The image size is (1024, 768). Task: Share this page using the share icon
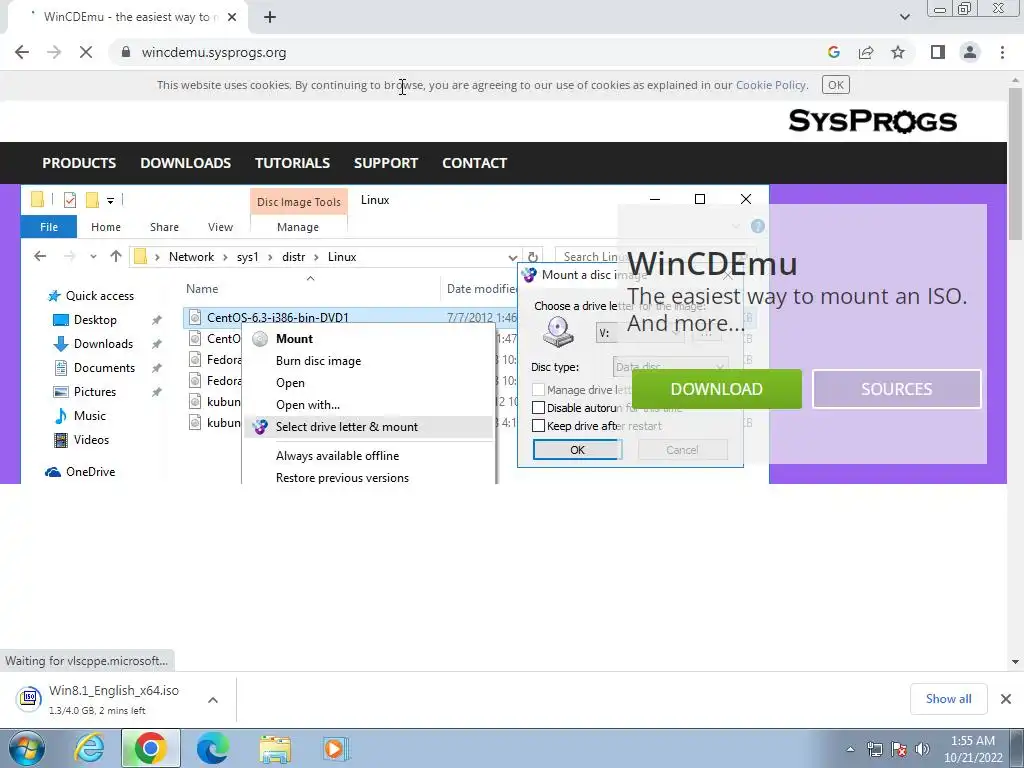866,52
